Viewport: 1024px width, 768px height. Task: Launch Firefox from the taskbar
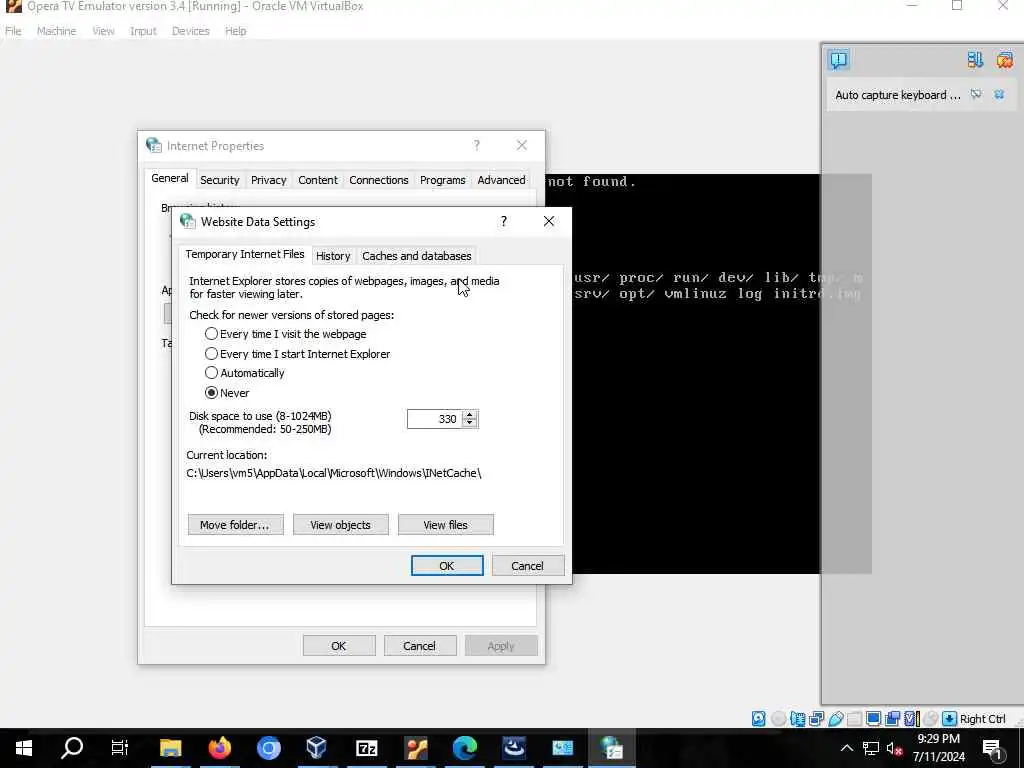coord(219,748)
